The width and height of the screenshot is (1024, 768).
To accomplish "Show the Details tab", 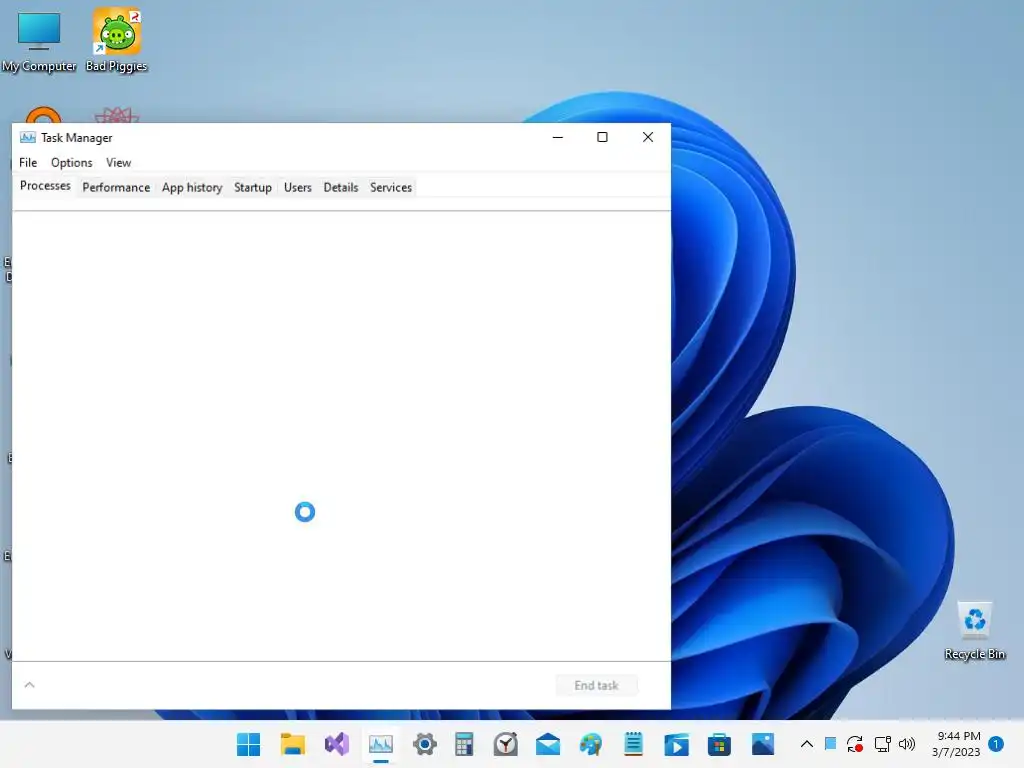I will coord(341,187).
